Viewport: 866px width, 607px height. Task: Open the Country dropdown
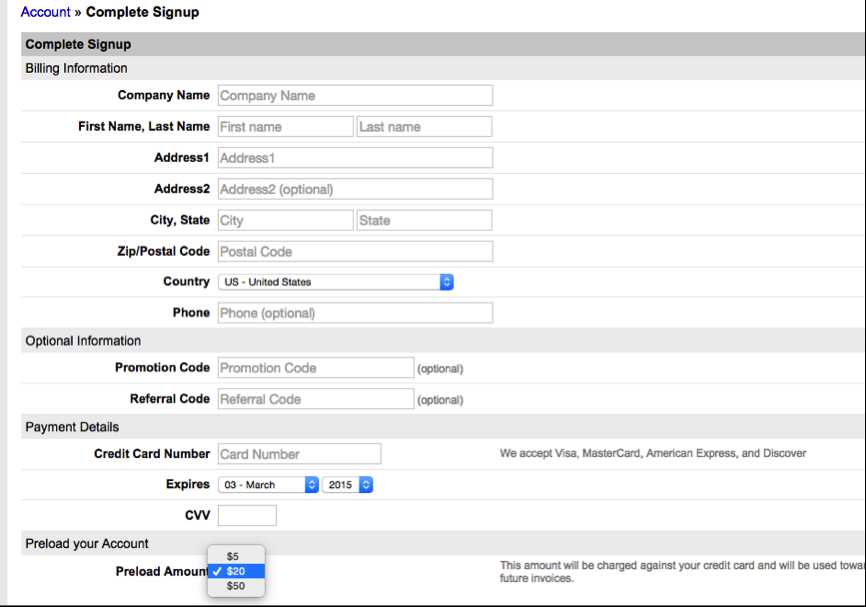(336, 282)
